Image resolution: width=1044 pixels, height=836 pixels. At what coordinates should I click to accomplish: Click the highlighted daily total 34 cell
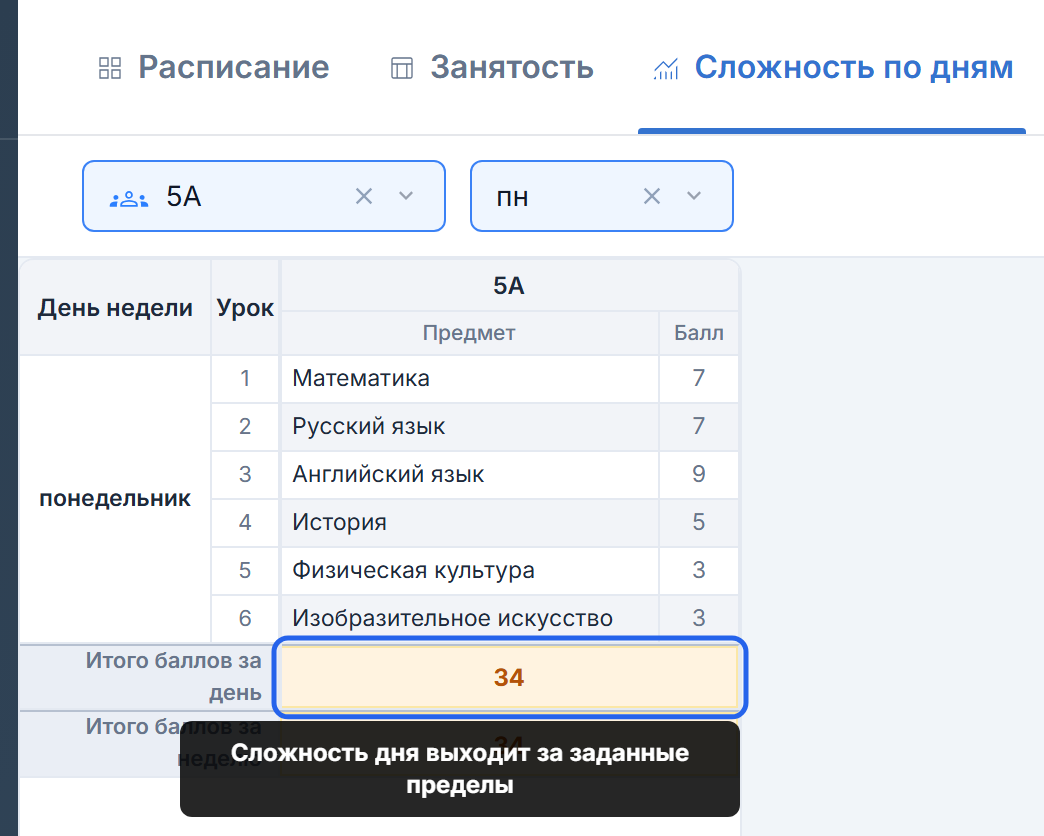(509, 677)
